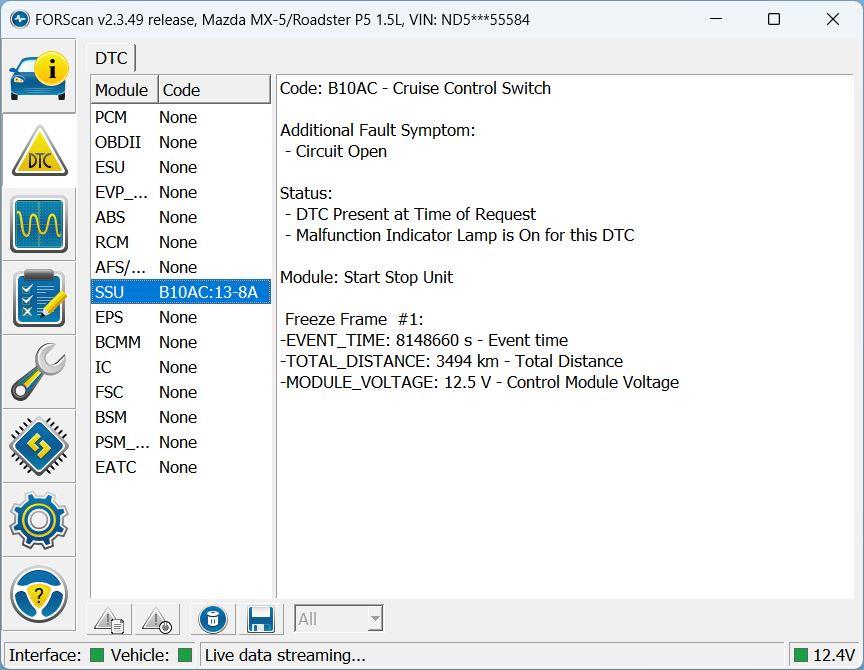Image resolution: width=864 pixels, height=670 pixels.
Task: Minimize the FORScan window
Action: click(716, 19)
